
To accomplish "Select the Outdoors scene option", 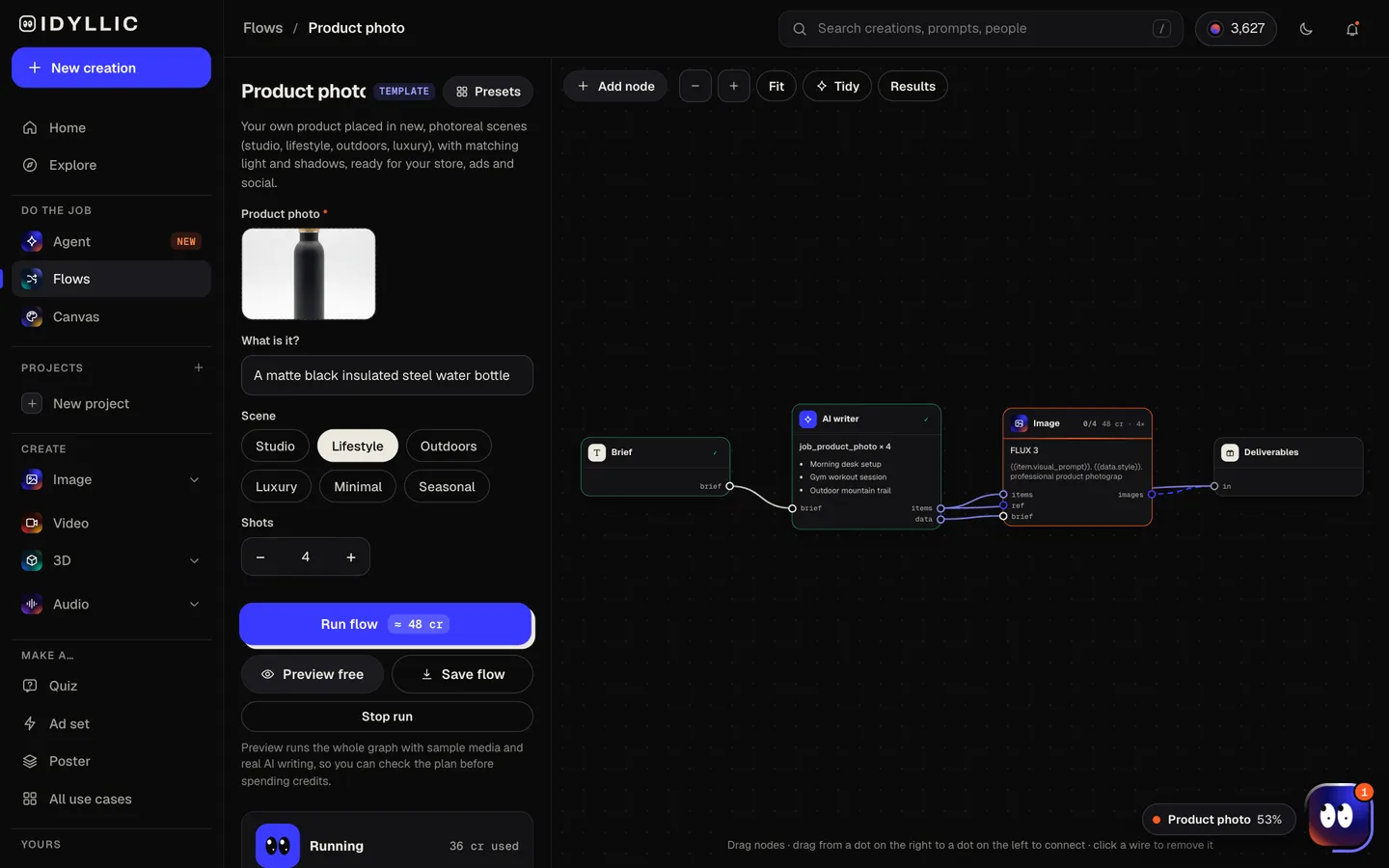I will 449,446.
